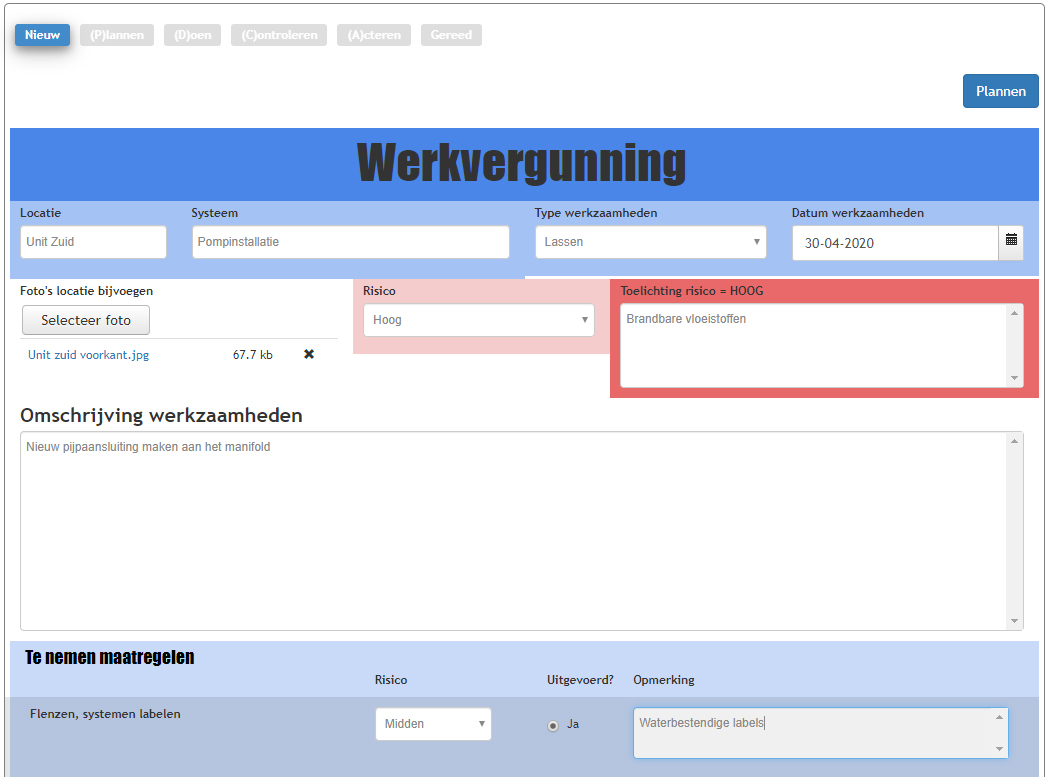1050x777 pixels.
Task: Open the Midden risk dropdown
Action: [x=433, y=724]
